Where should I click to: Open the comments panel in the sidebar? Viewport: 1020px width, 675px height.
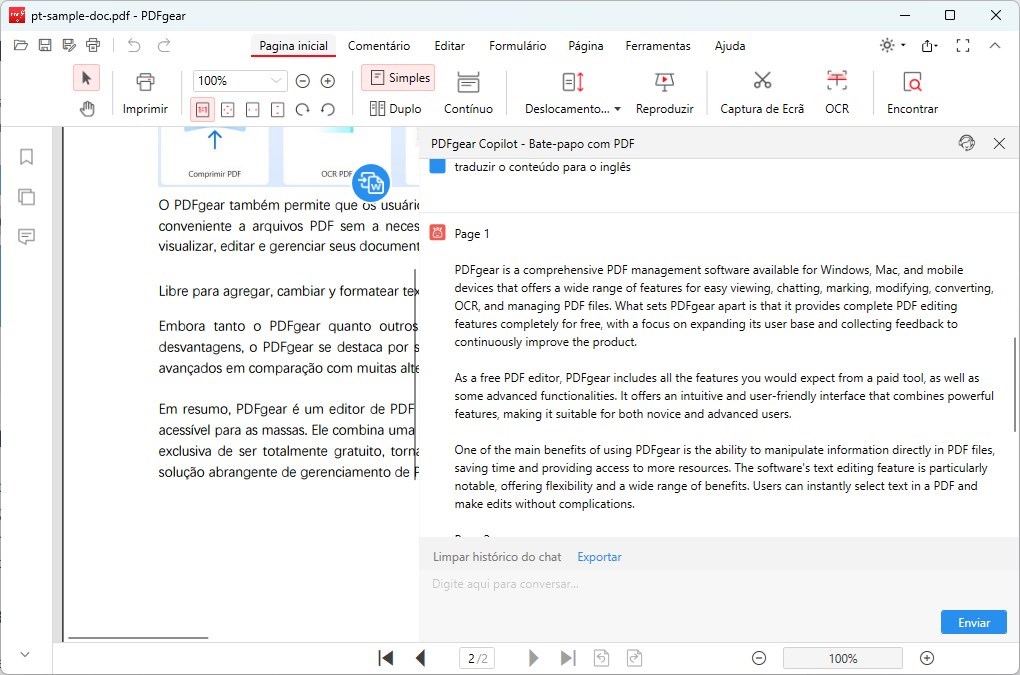click(26, 237)
